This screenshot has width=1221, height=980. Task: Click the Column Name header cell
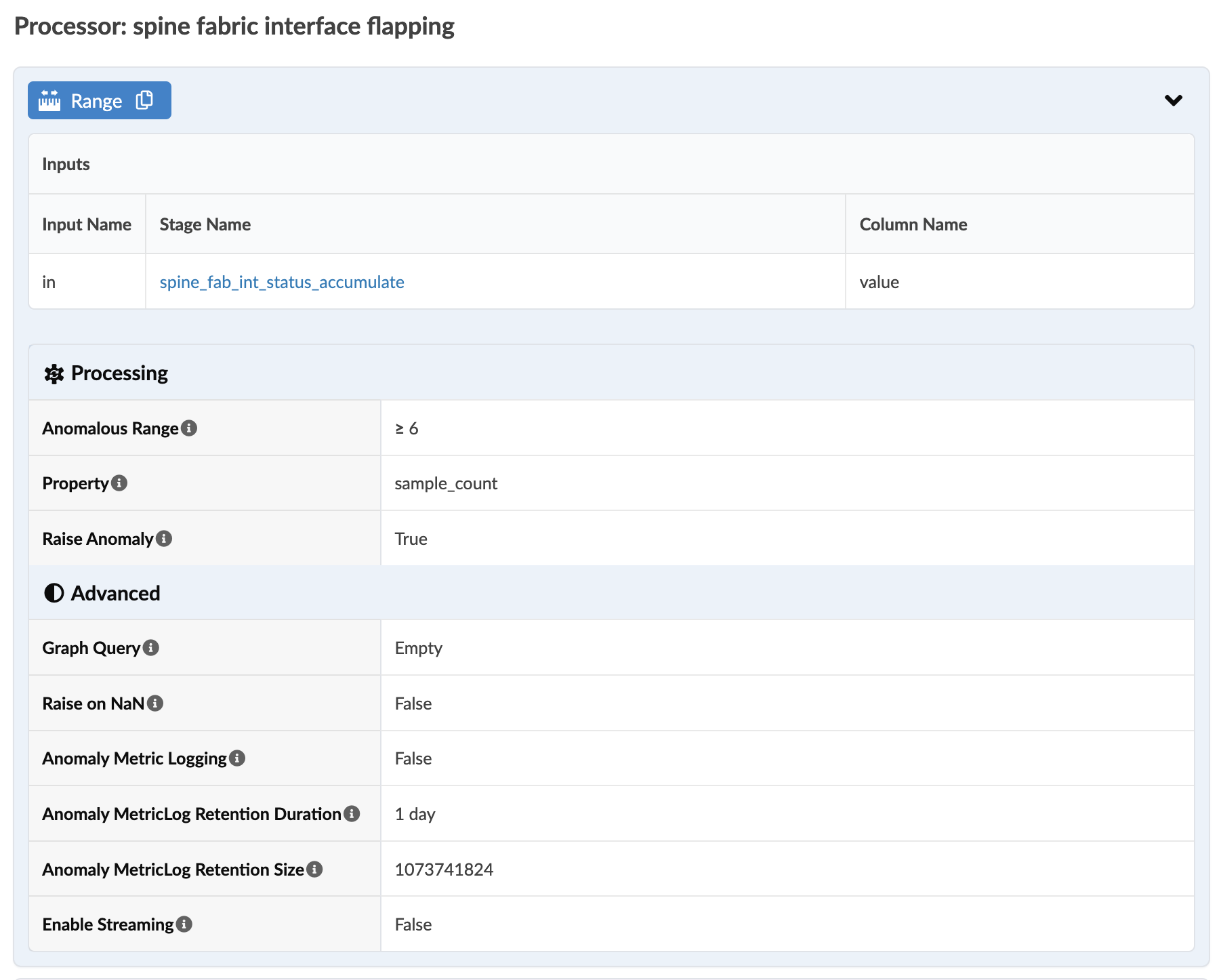click(913, 224)
